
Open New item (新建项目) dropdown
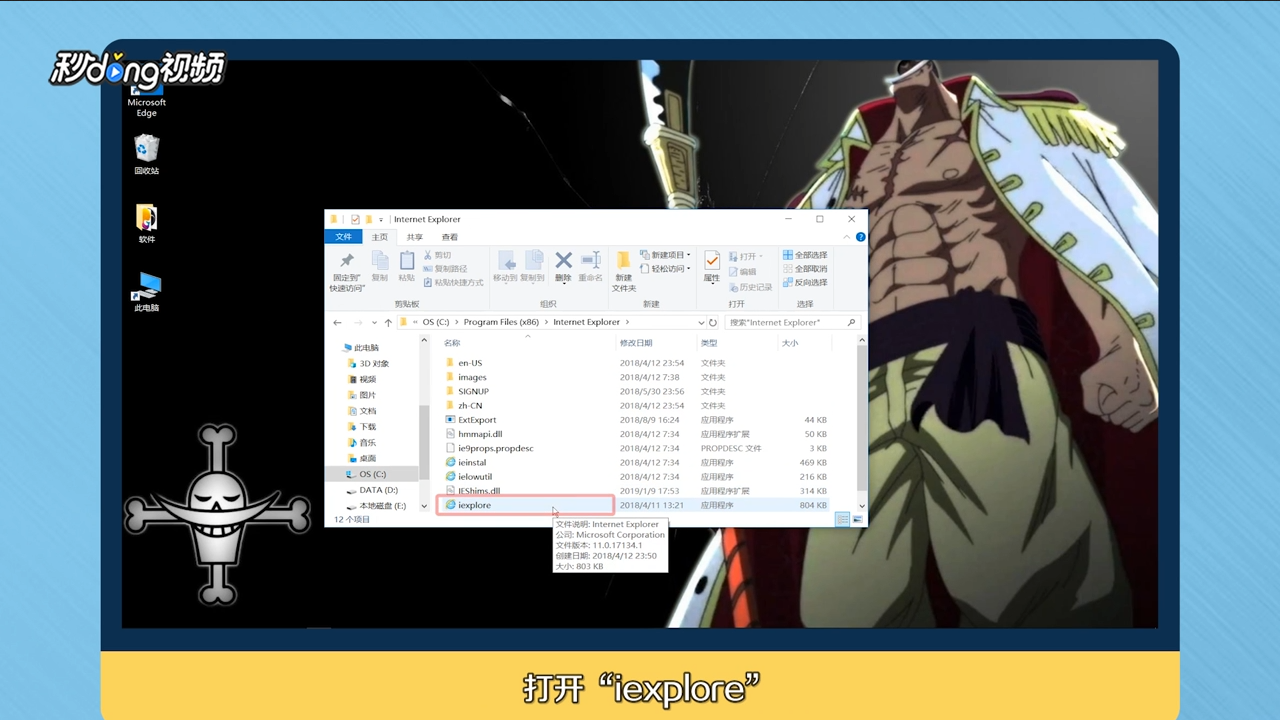tap(664, 255)
